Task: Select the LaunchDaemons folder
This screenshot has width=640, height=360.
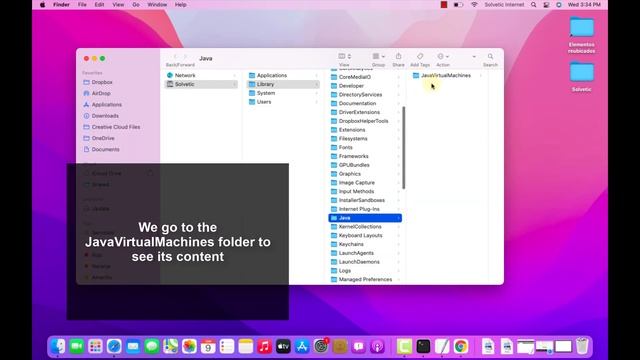Action: 365,262
